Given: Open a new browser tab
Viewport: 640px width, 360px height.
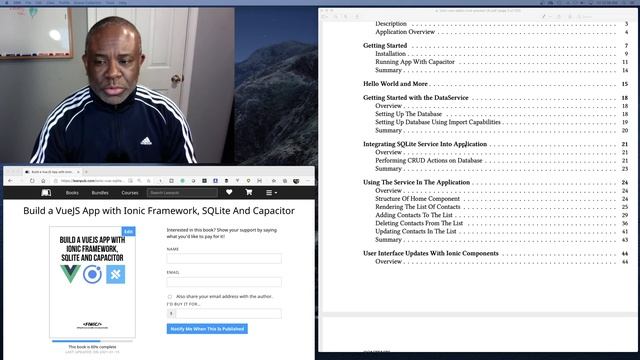Looking at the screenshot, I should (x=86, y=172).
